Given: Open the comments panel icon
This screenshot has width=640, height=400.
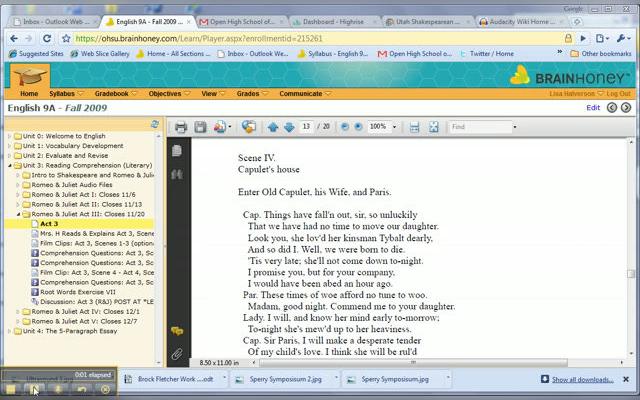Looking at the screenshot, I should [x=177, y=330].
